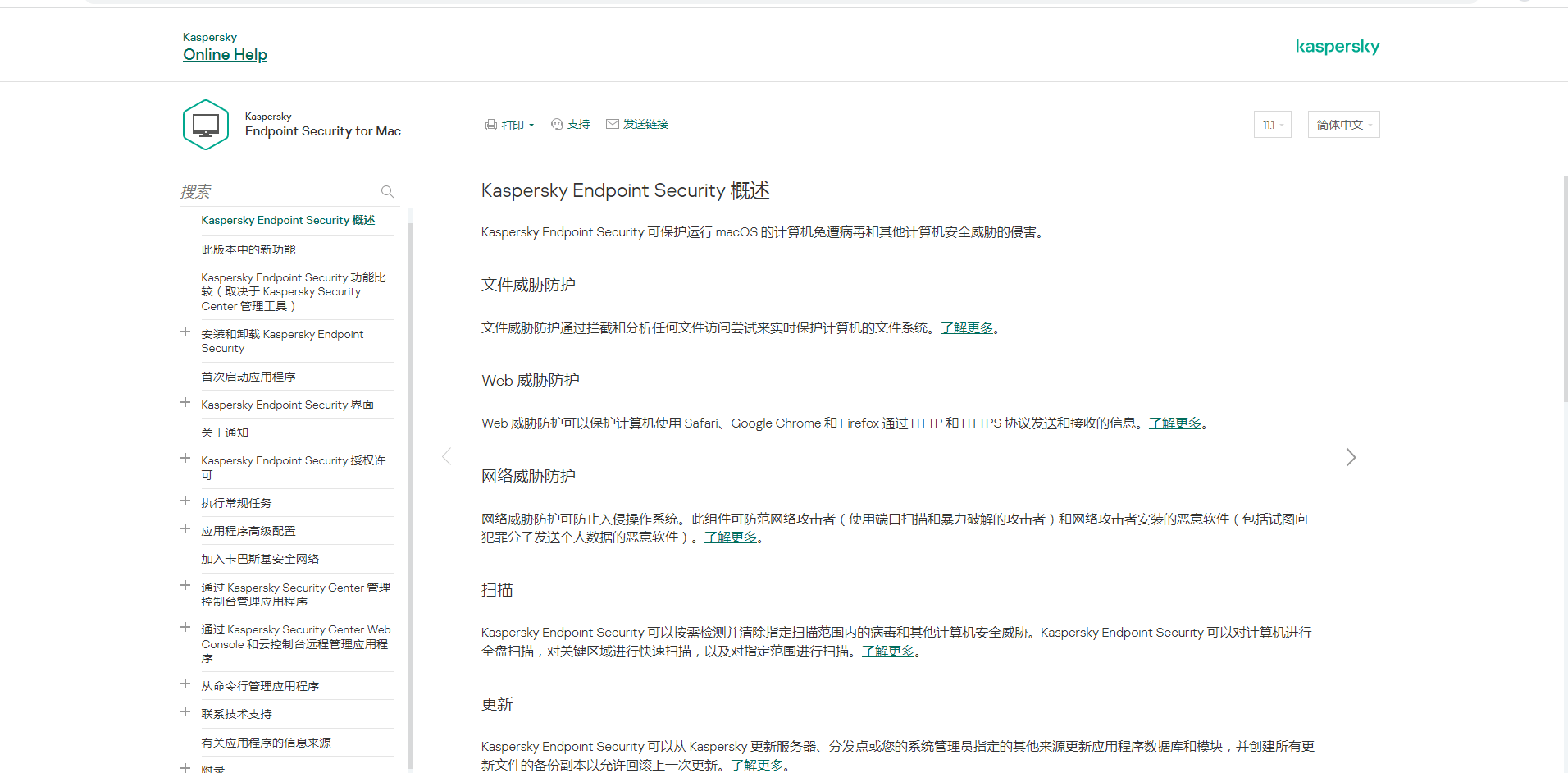Open 加入卡巴斯基安全网络 topic

tap(260, 559)
